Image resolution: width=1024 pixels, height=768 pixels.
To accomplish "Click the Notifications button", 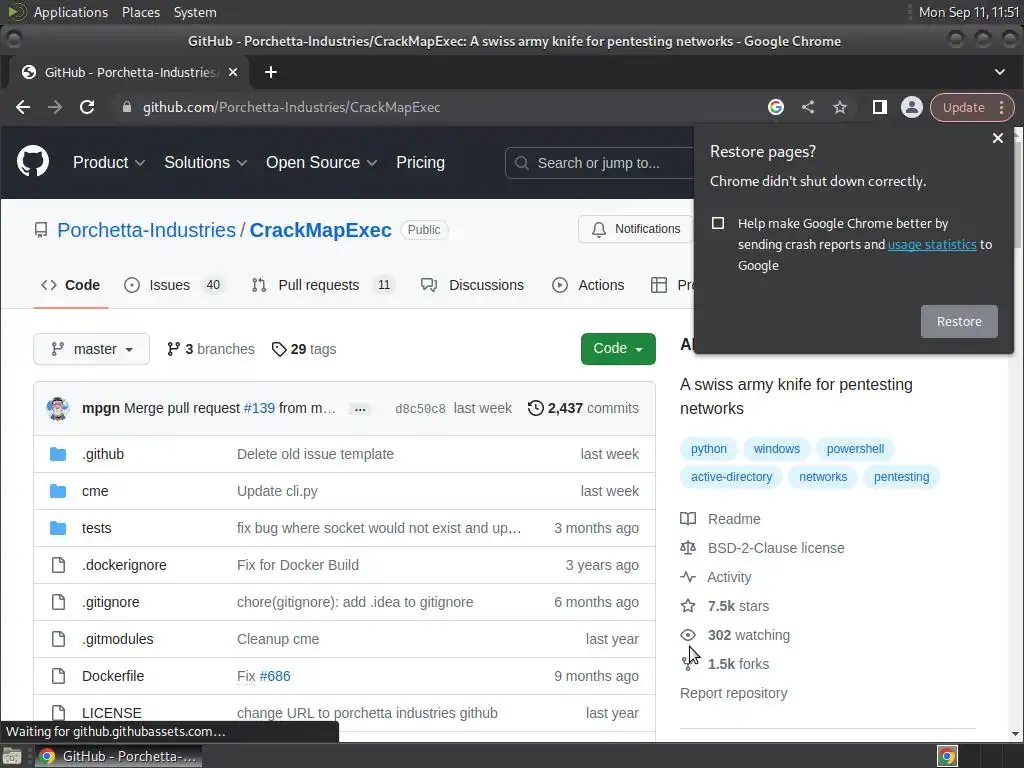I will pyautogui.click(x=636, y=229).
